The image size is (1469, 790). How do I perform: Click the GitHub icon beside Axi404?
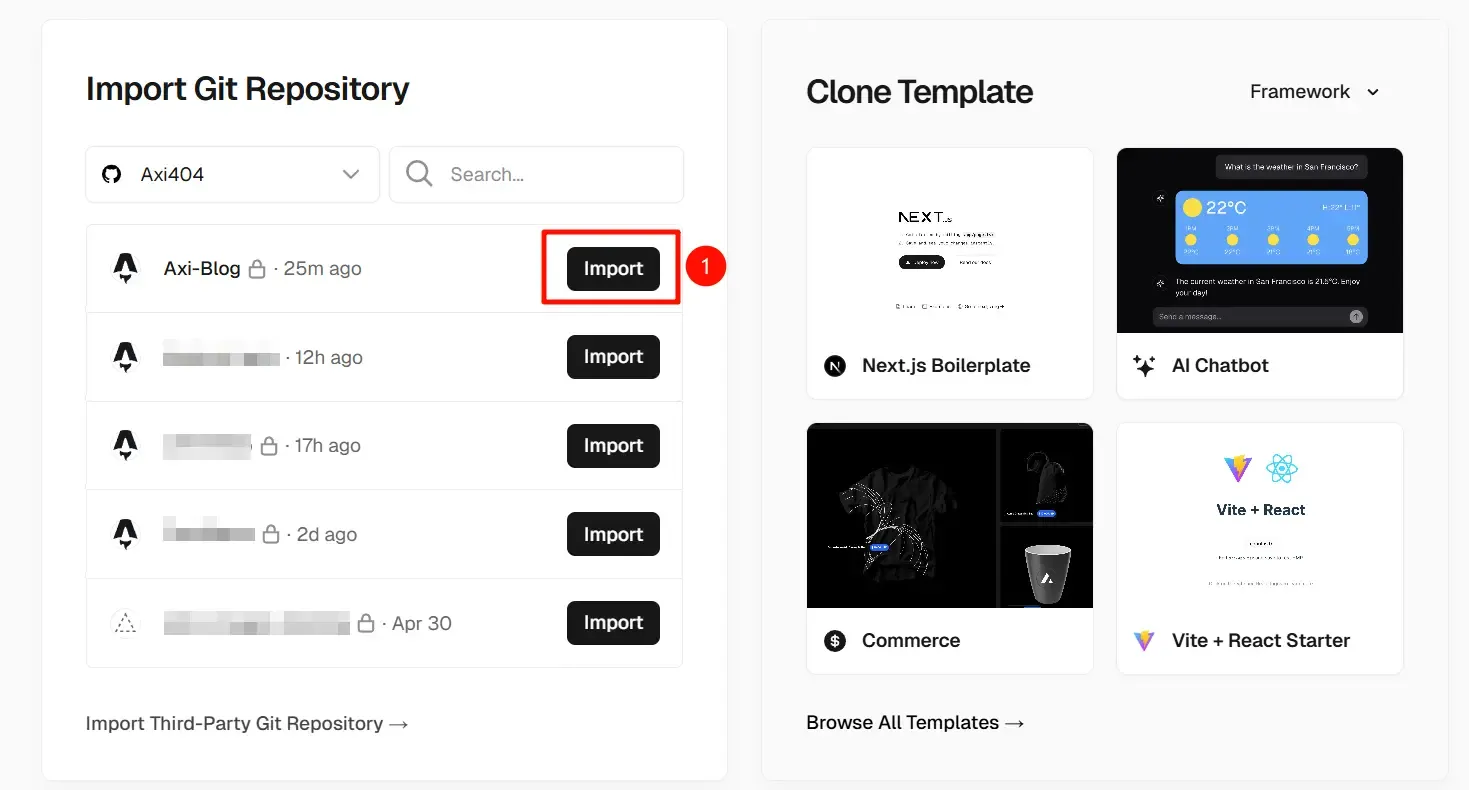click(112, 174)
